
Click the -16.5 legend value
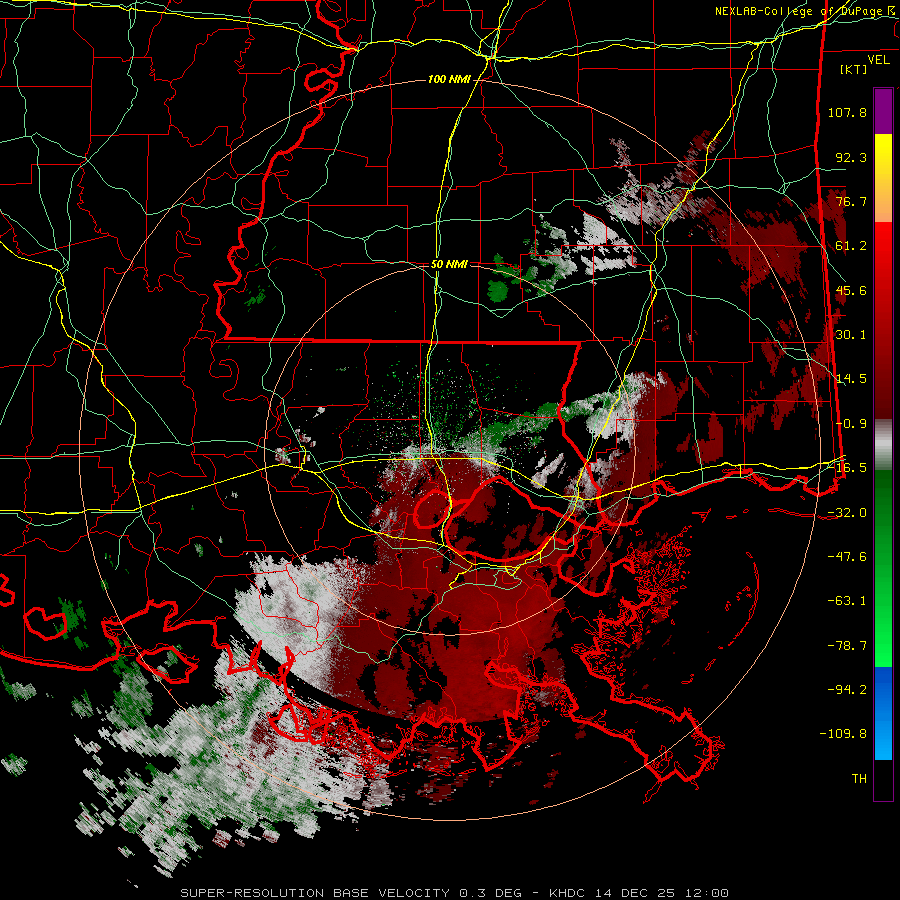pyautogui.click(x=847, y=468)
